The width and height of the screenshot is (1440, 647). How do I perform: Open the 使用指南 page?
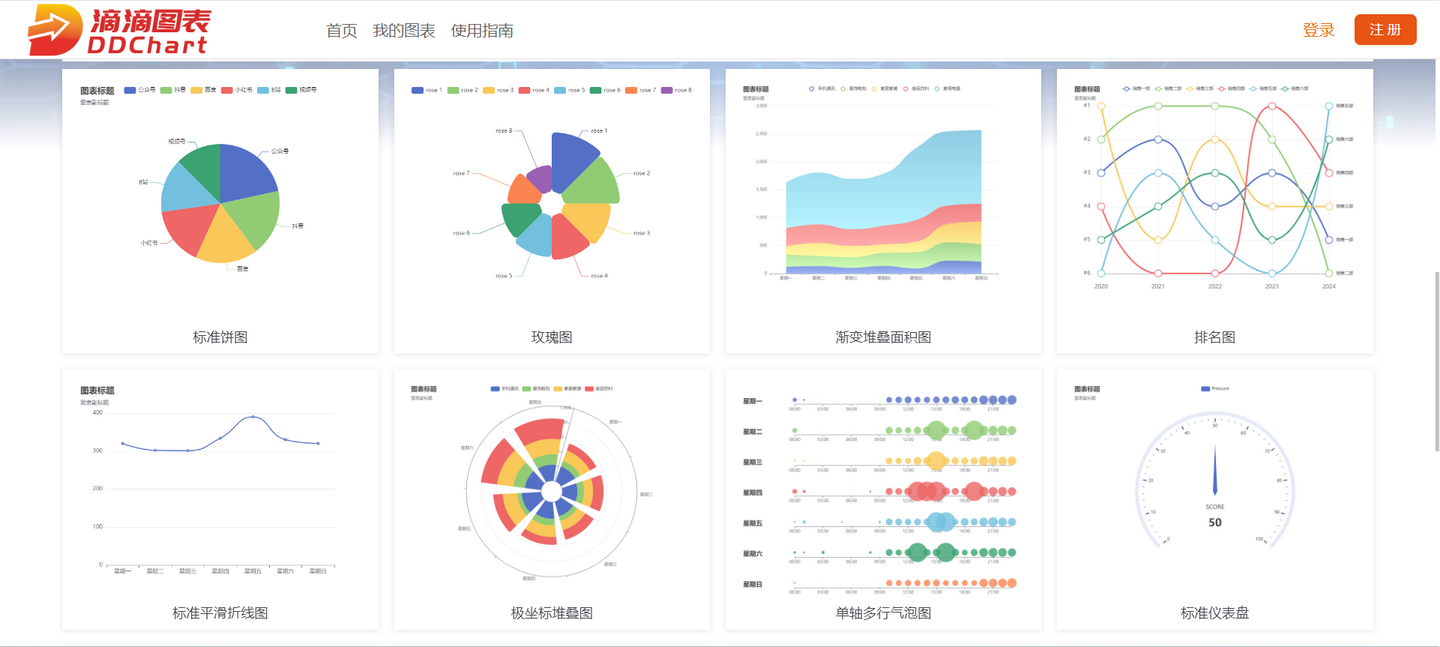[482, 30]
